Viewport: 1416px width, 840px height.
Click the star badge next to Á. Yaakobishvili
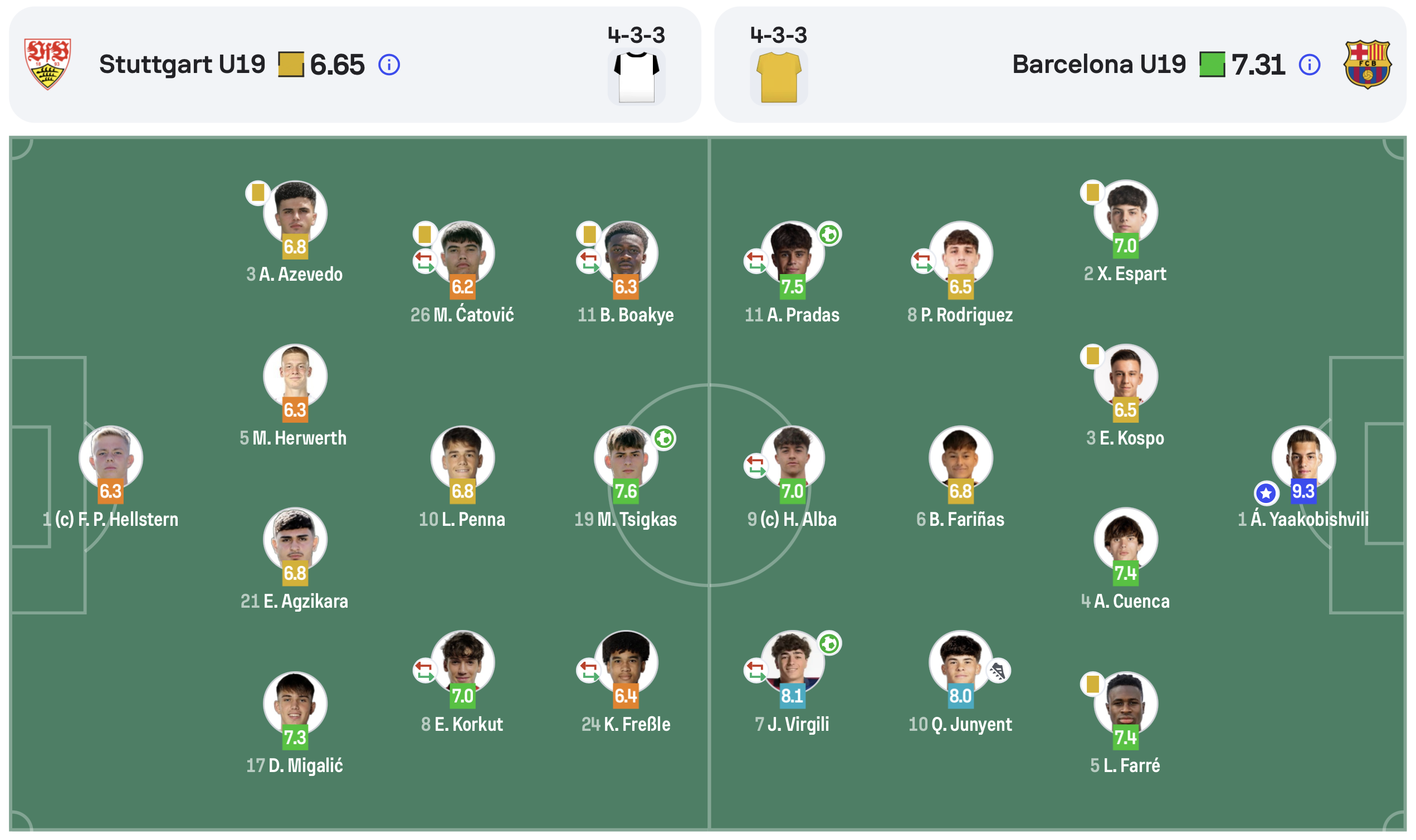[x=1266, y=493]
